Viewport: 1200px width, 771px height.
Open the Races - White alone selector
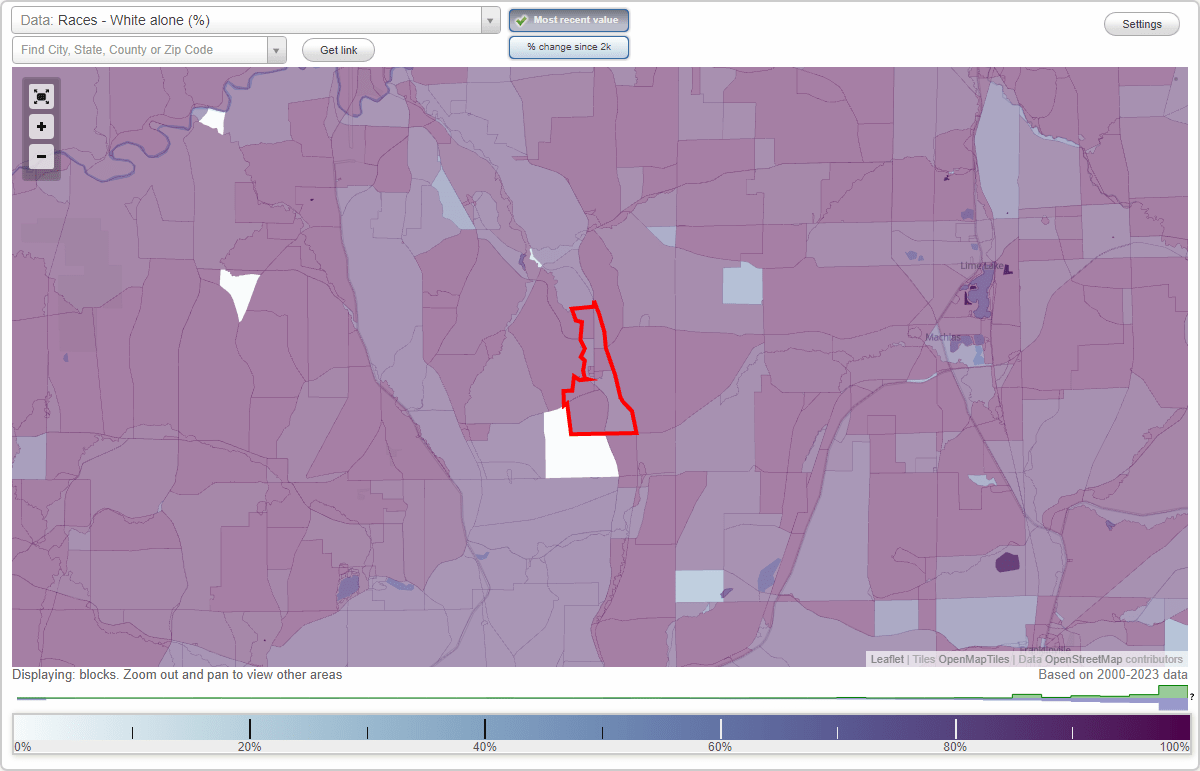[x=250, y=20]
